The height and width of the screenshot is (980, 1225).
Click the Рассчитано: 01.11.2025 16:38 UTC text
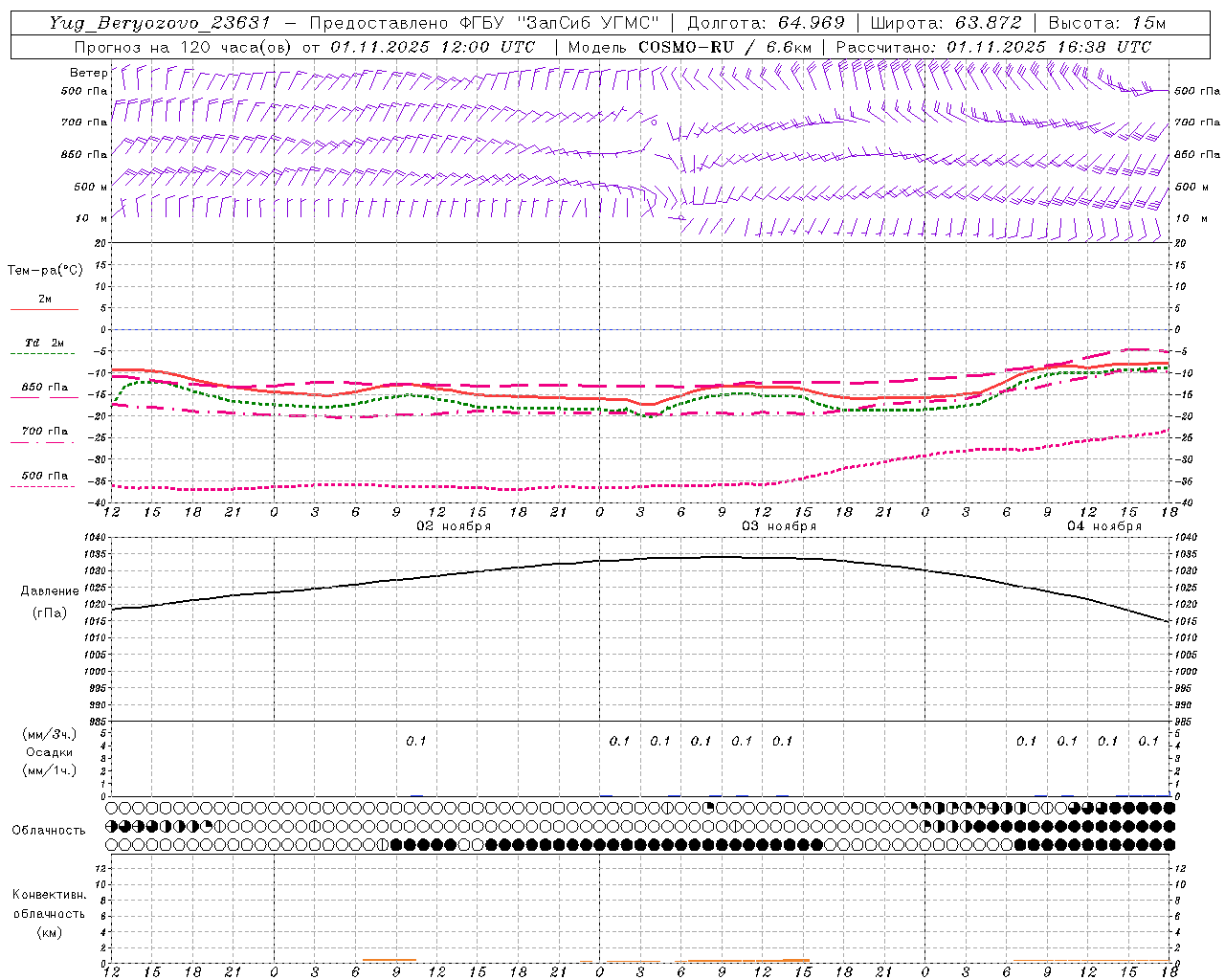(994, 46)
